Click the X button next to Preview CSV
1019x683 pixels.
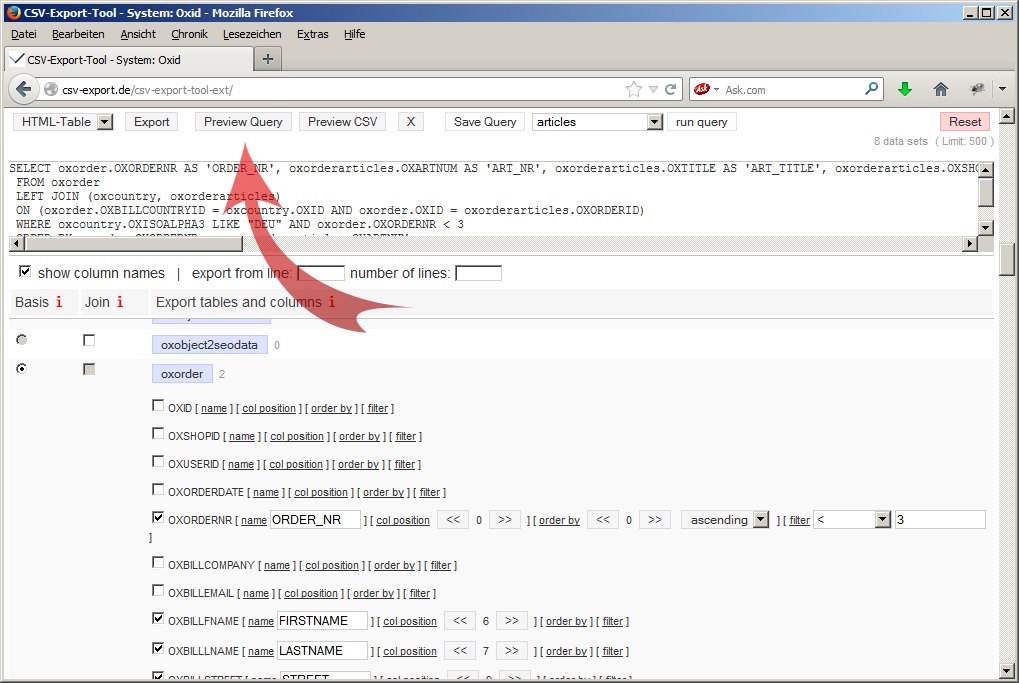click(411, 122)
